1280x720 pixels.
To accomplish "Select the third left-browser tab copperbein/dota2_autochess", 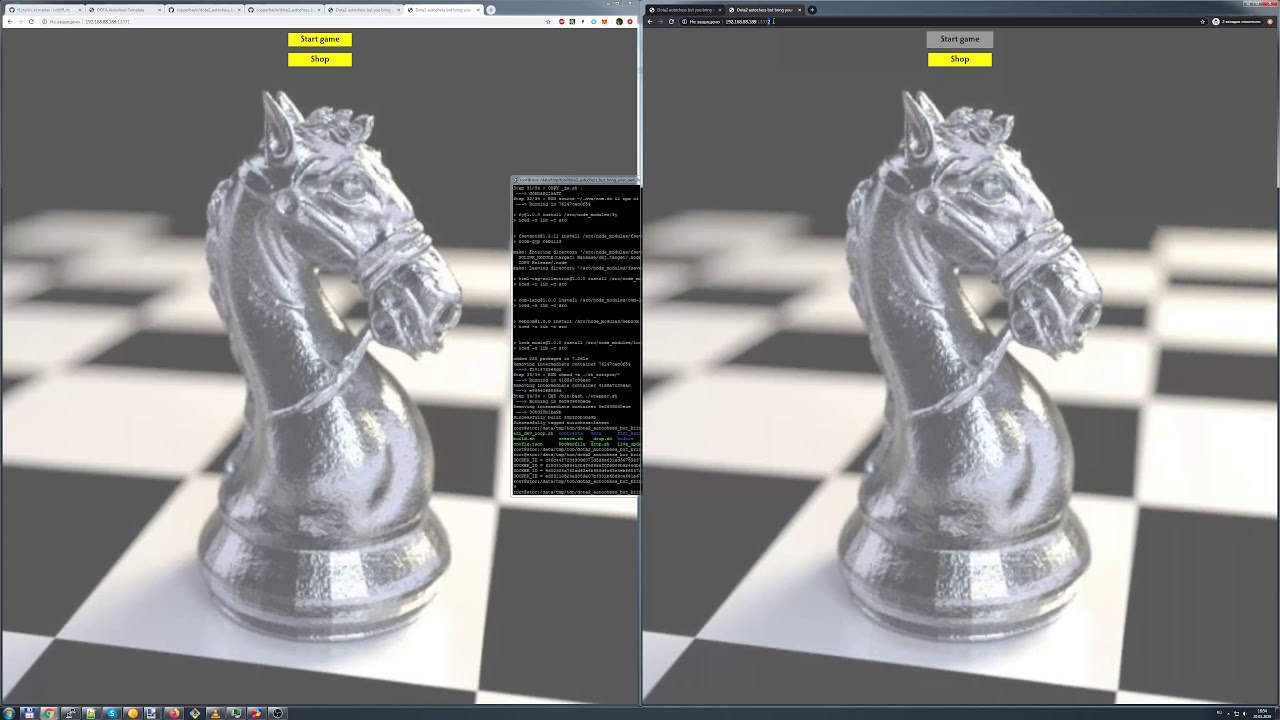I will 205,9.
